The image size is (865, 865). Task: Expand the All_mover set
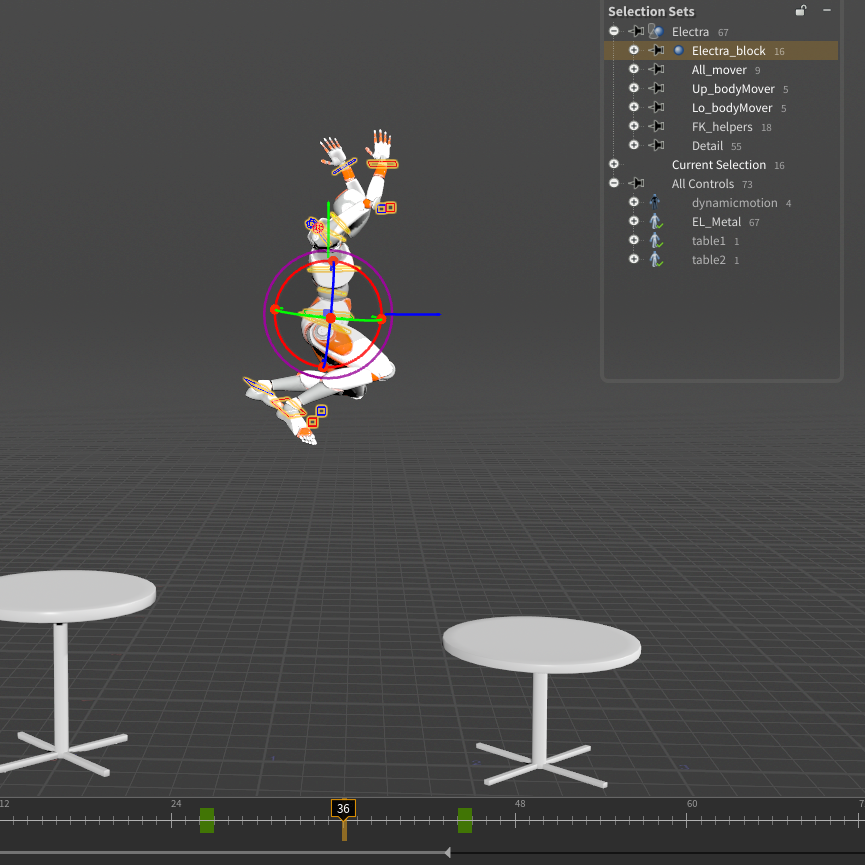(634, 69)
